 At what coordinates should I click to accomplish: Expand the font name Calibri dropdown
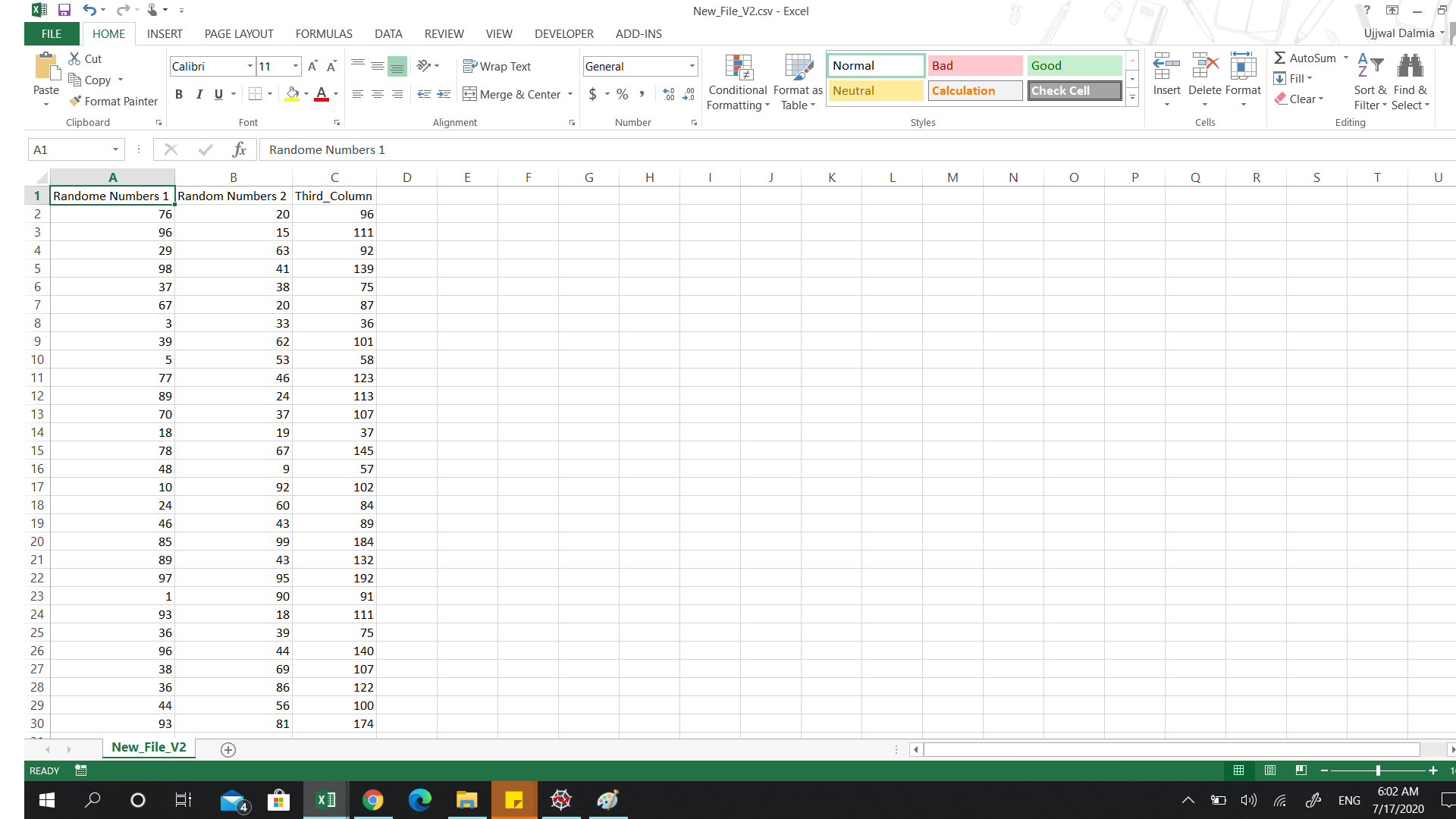[249, 67]
